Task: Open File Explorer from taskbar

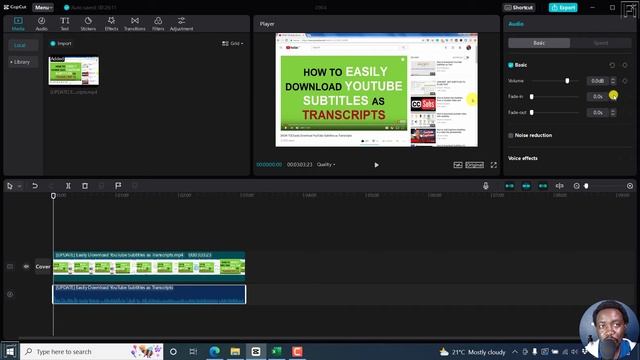Action: click(x=235, y=351)
